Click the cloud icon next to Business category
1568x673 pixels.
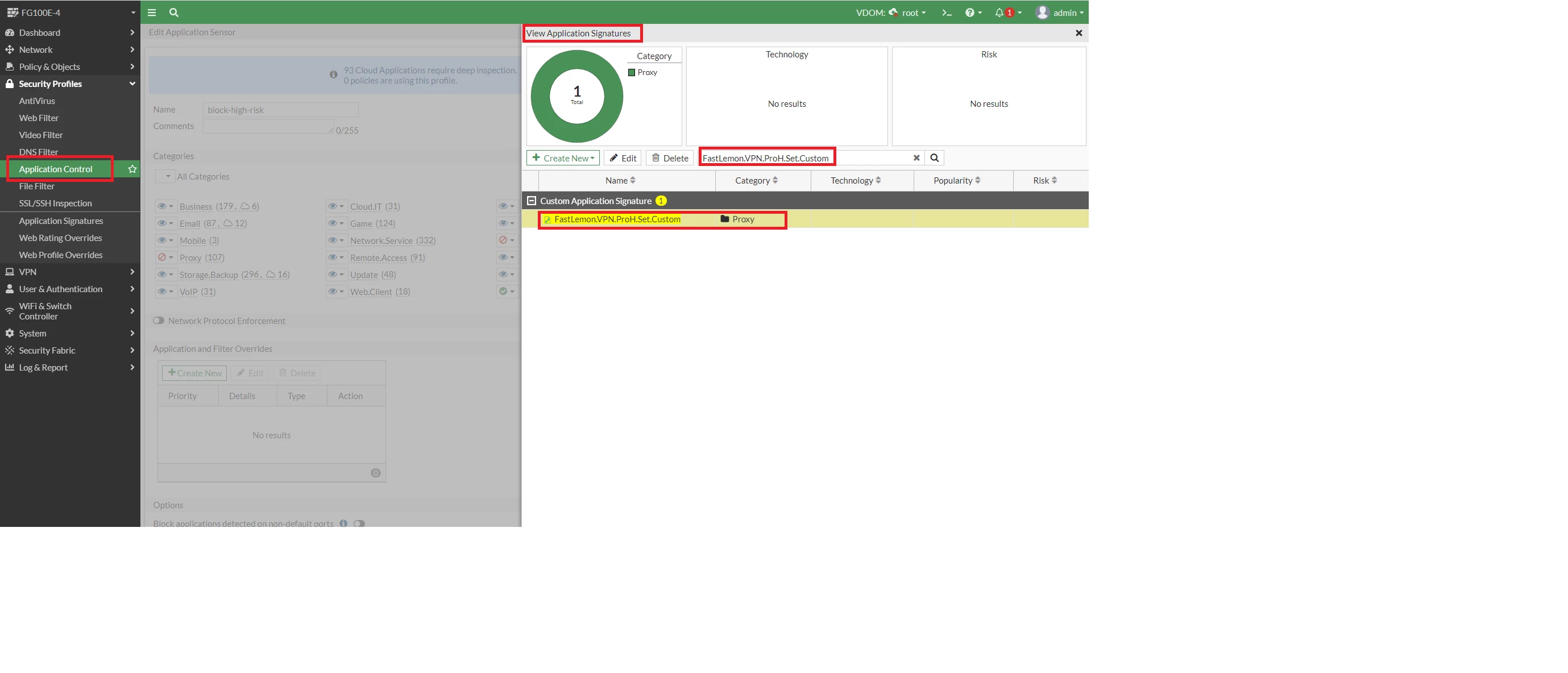tap(244, 206)
